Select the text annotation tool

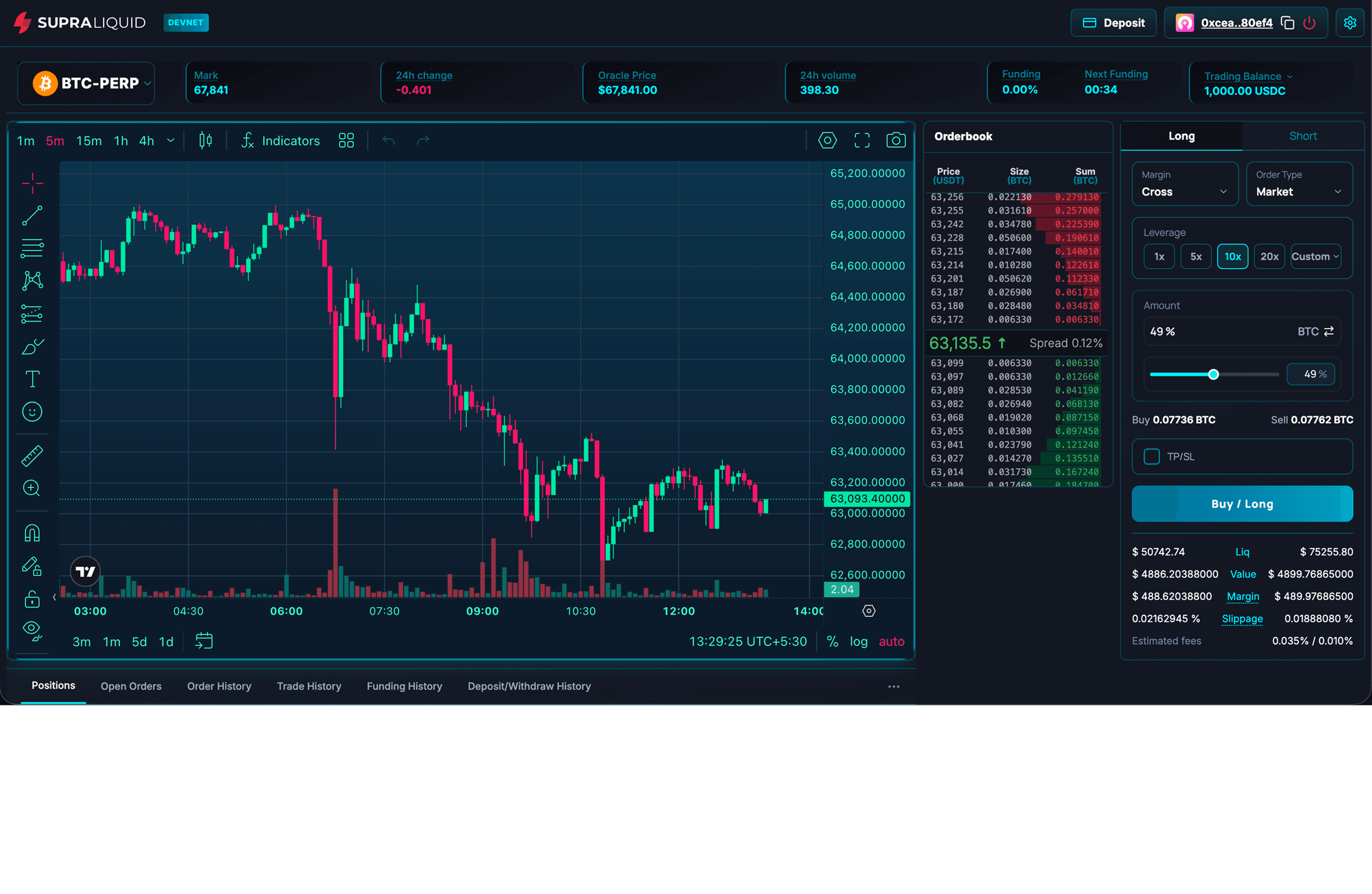[32, 379]
